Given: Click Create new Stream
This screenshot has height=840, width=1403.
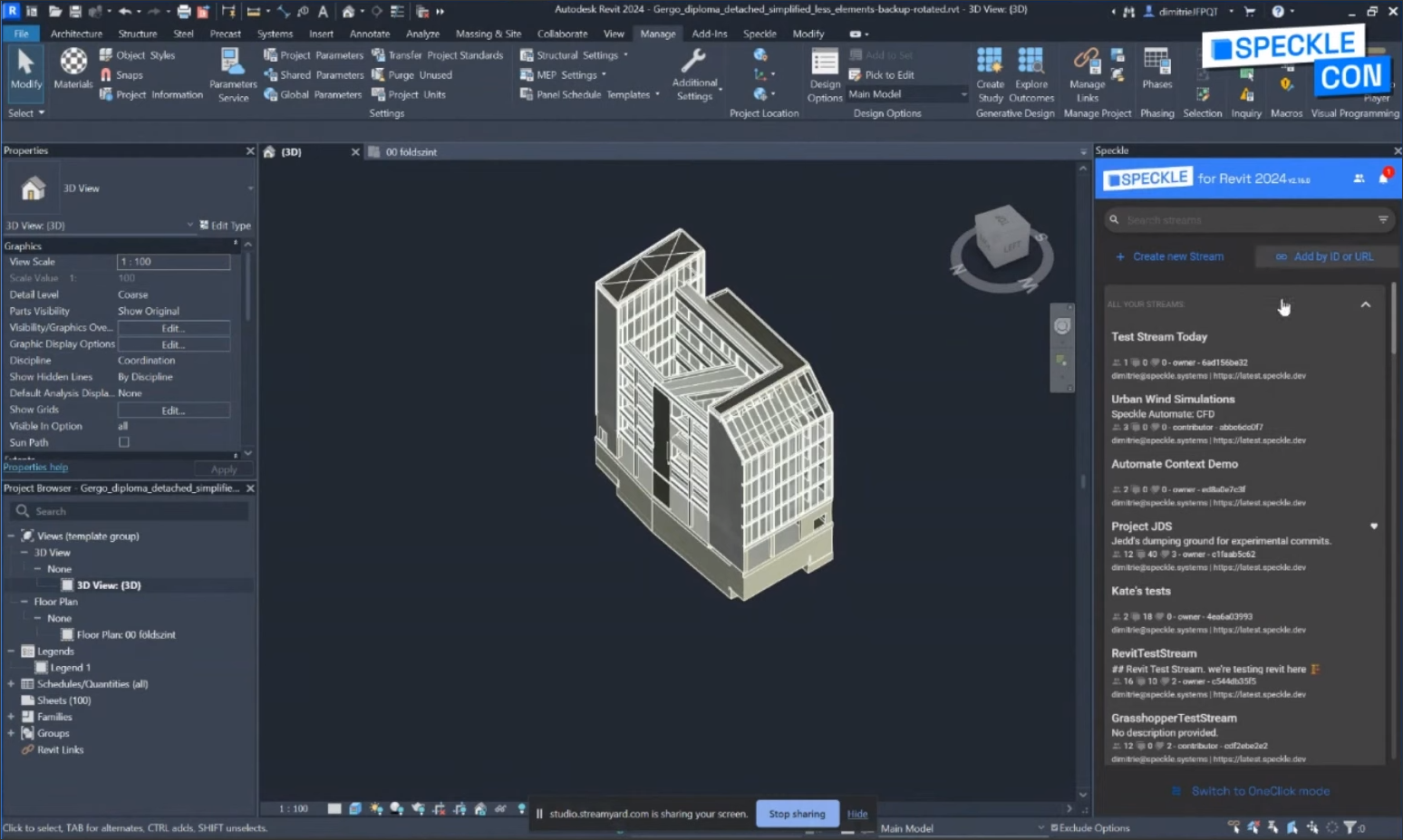Looking at the screenshot, I should (1169, 256).
